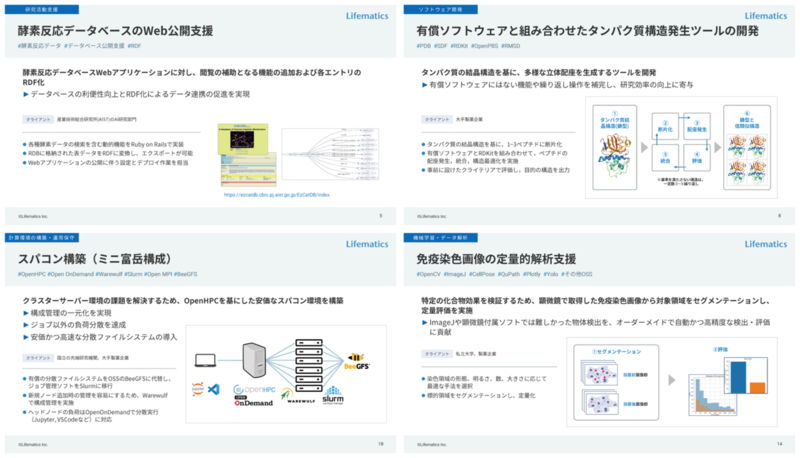The image size is (800, 458).
Task: Click the 機械学習・データ解析 category tag
Action: tap(440, 238)
